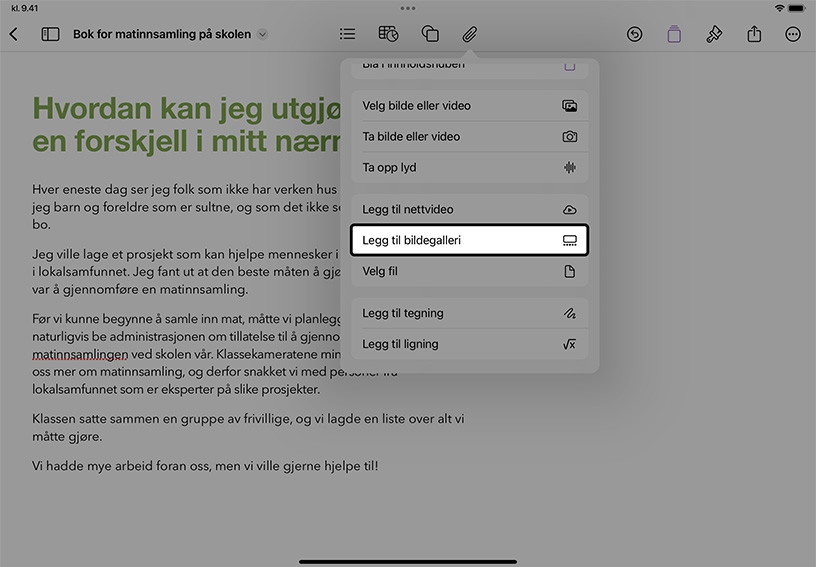Tap the clock showing kl. 9.41
The image size is (816, 567).
coord(24,8)
